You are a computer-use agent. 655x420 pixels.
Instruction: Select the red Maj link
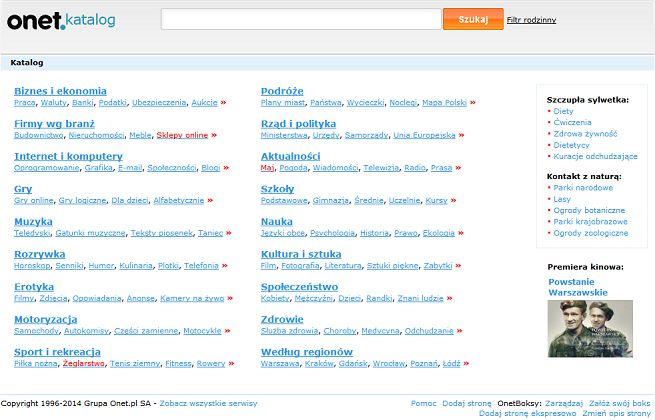(267, 168)
